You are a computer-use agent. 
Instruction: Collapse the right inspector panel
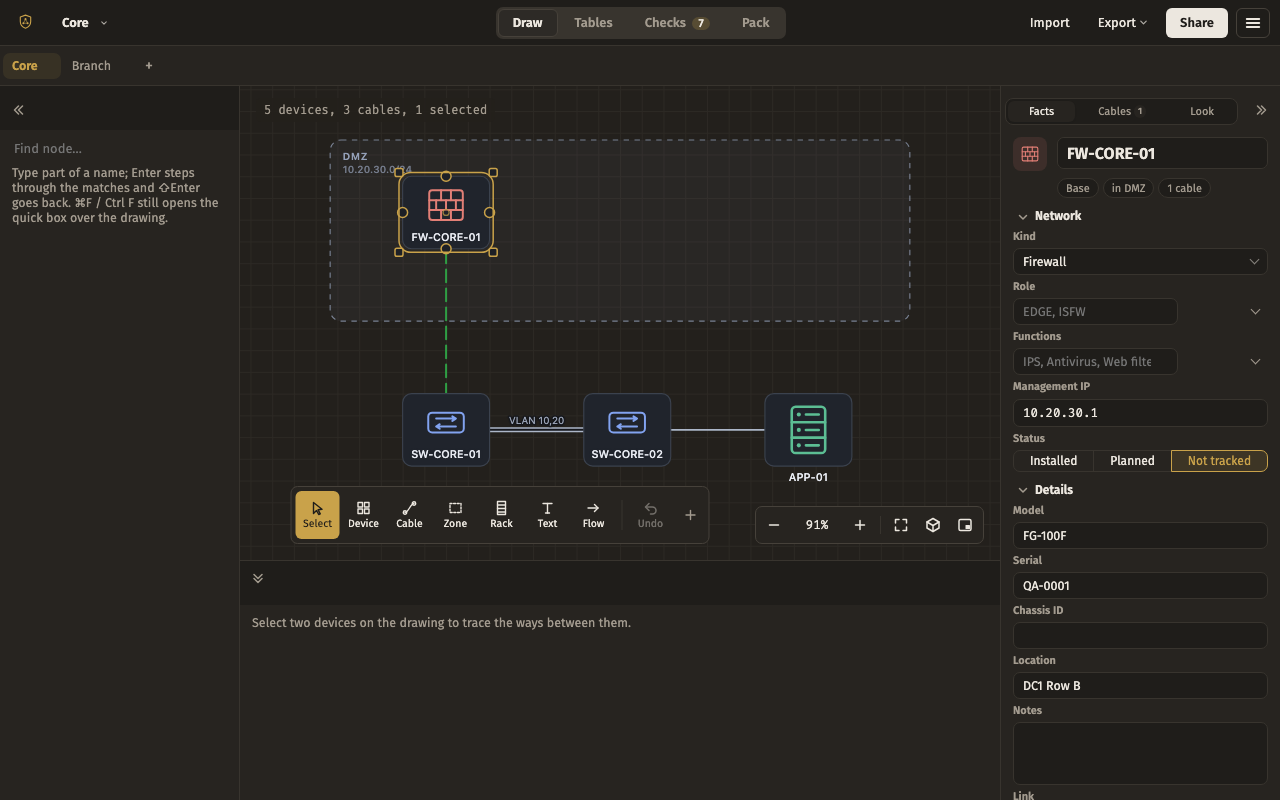pyautogui.click(x=1261, y=111)
